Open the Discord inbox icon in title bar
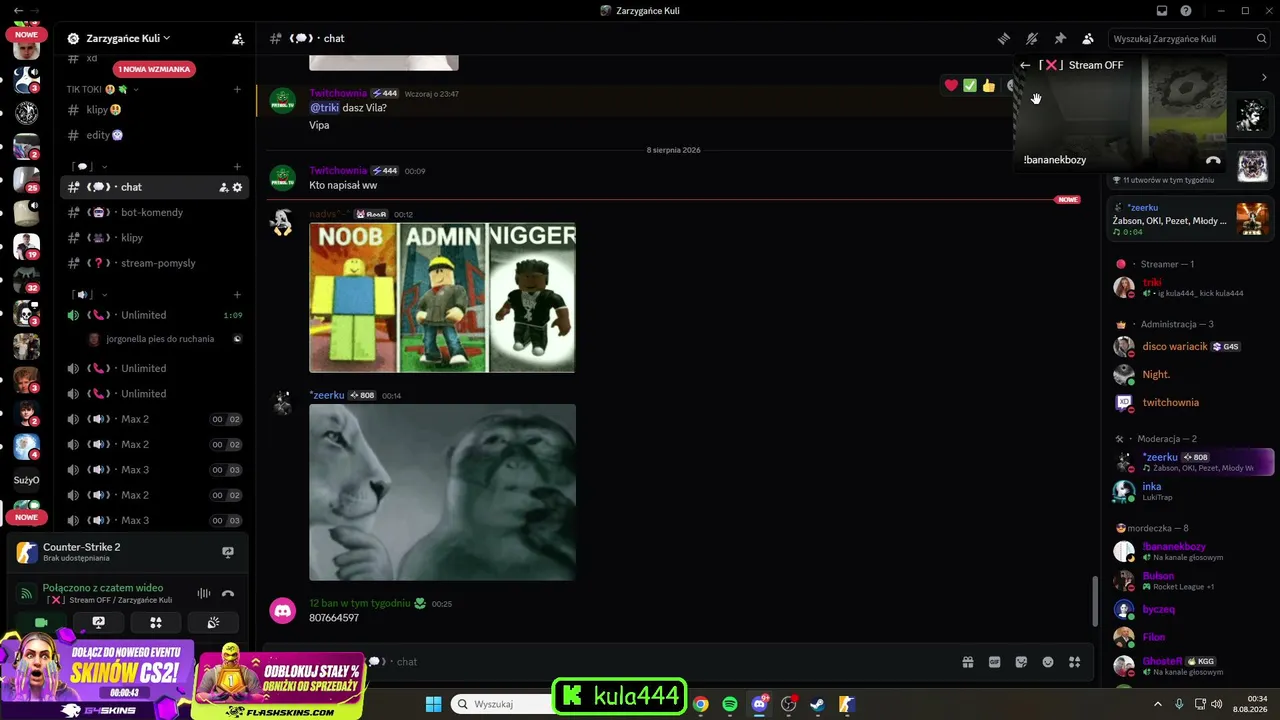Screen dimensions: 1280x720 (x=1162, y=10)
